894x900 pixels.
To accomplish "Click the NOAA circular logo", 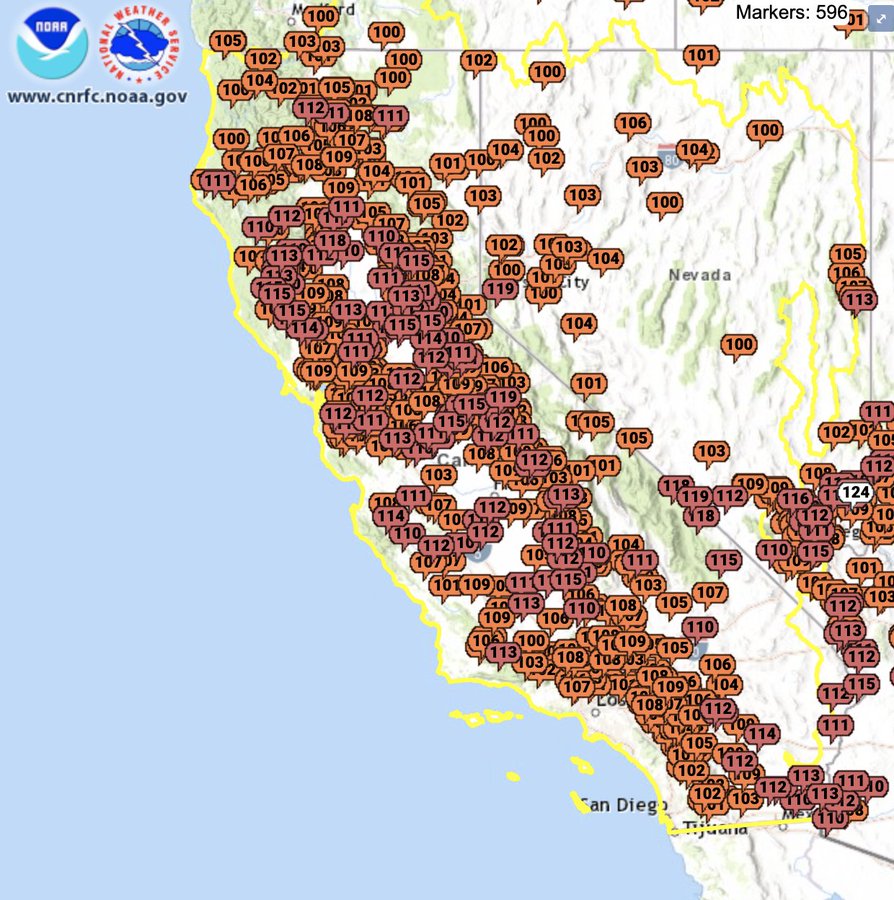I will click(x=52, y=43).
